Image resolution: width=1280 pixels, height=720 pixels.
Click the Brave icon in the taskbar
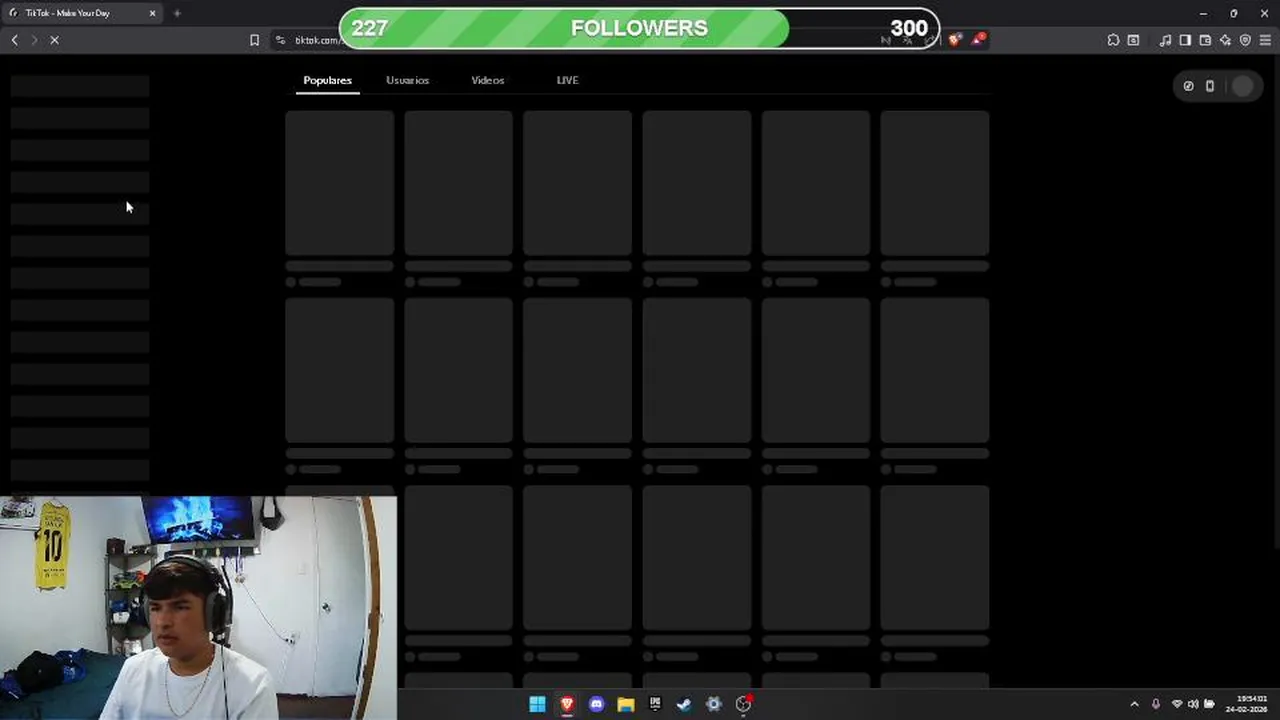point(567,704)
